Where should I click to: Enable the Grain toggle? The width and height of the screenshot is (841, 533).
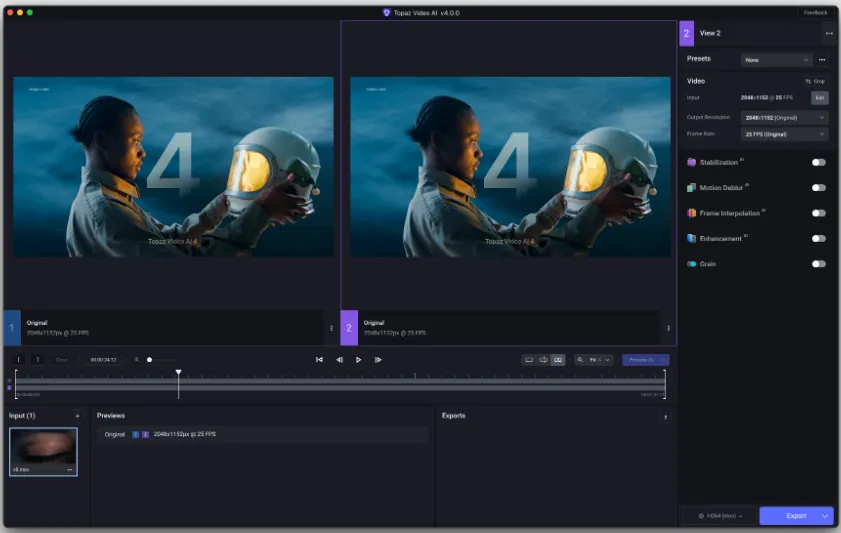(818, 264)
